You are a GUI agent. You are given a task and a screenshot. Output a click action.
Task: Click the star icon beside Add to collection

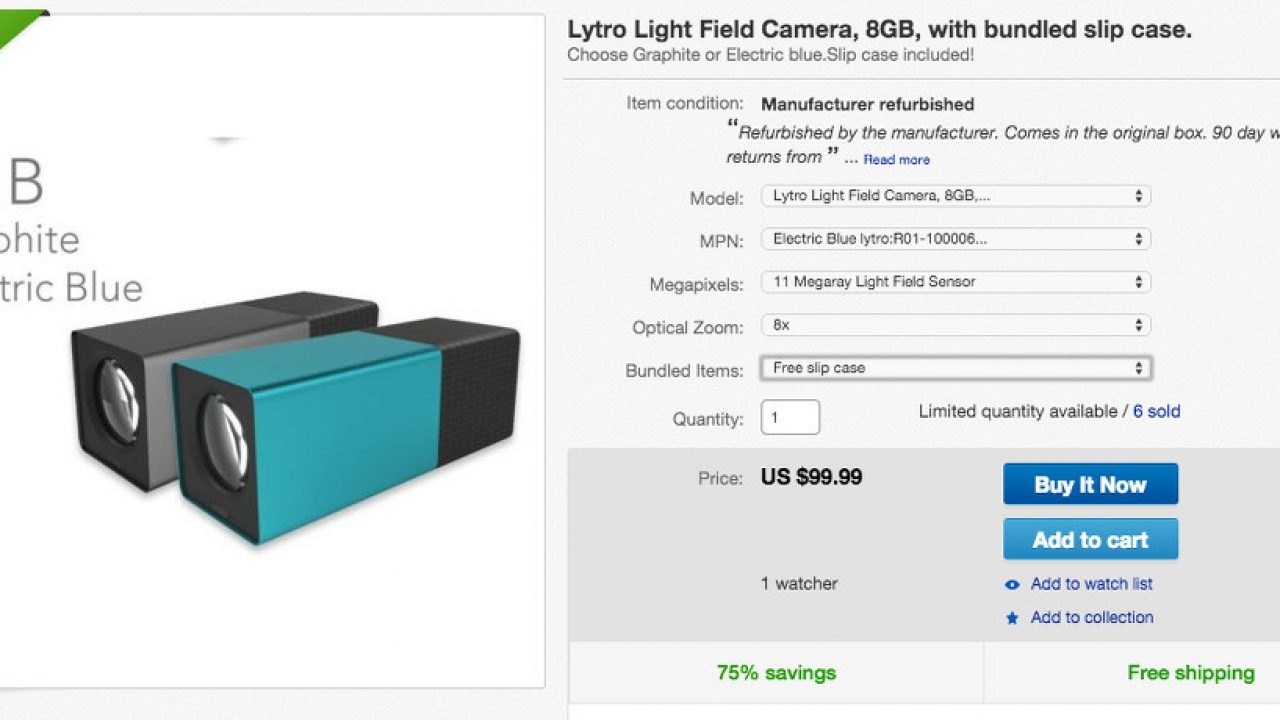point(1012,619)
